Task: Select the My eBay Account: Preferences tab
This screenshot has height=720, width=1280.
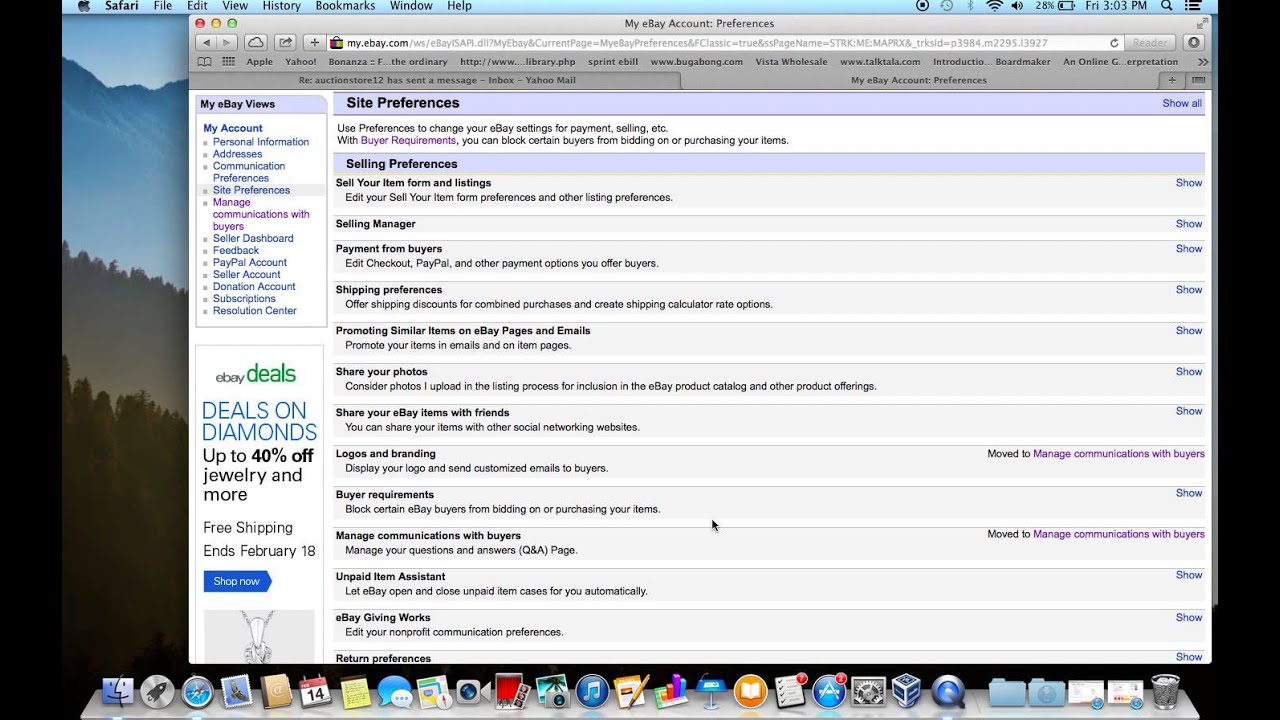Action: pyautogui.click(x=918, y=80)
